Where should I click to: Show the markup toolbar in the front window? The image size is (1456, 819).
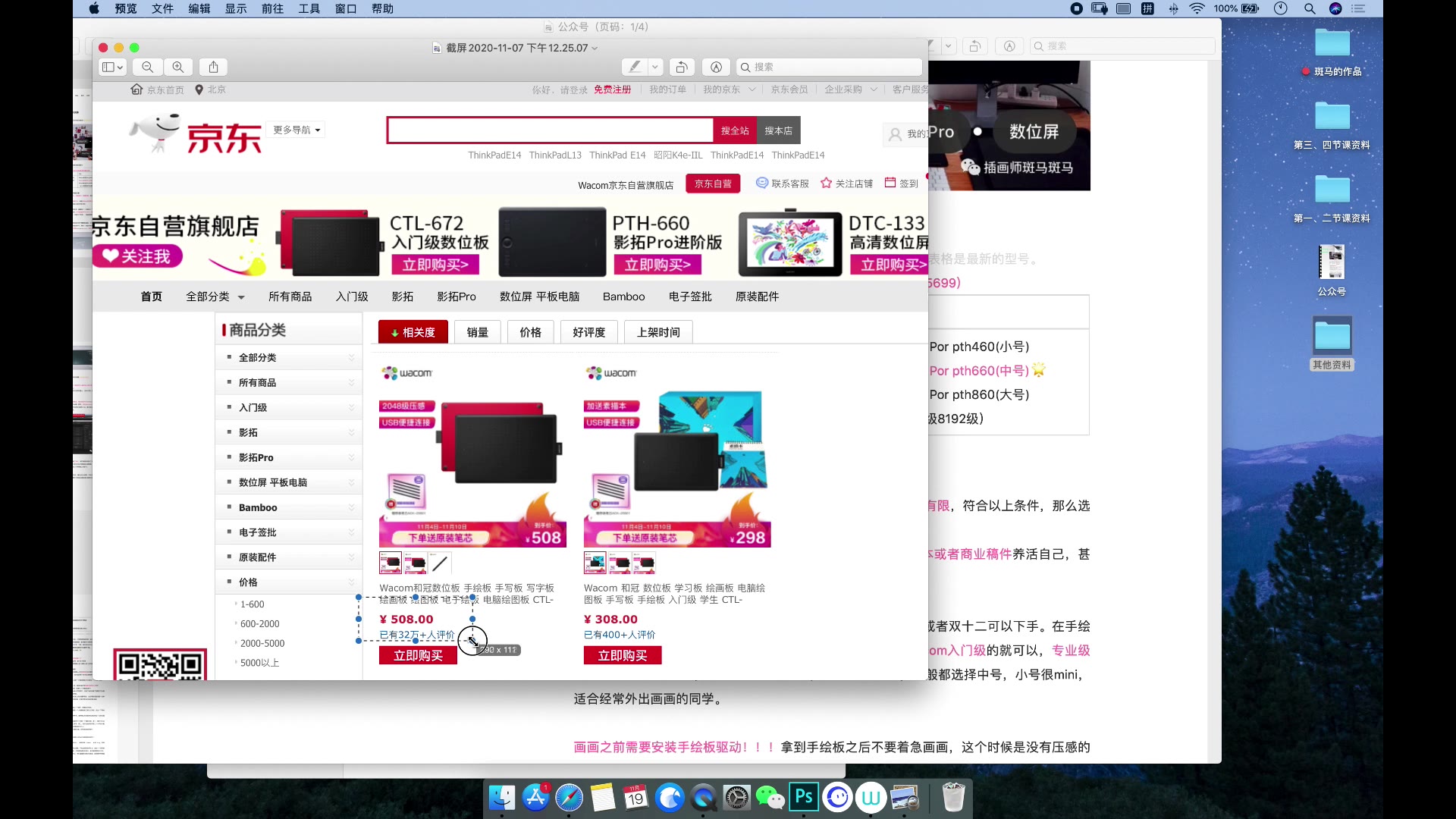point(716,67)
